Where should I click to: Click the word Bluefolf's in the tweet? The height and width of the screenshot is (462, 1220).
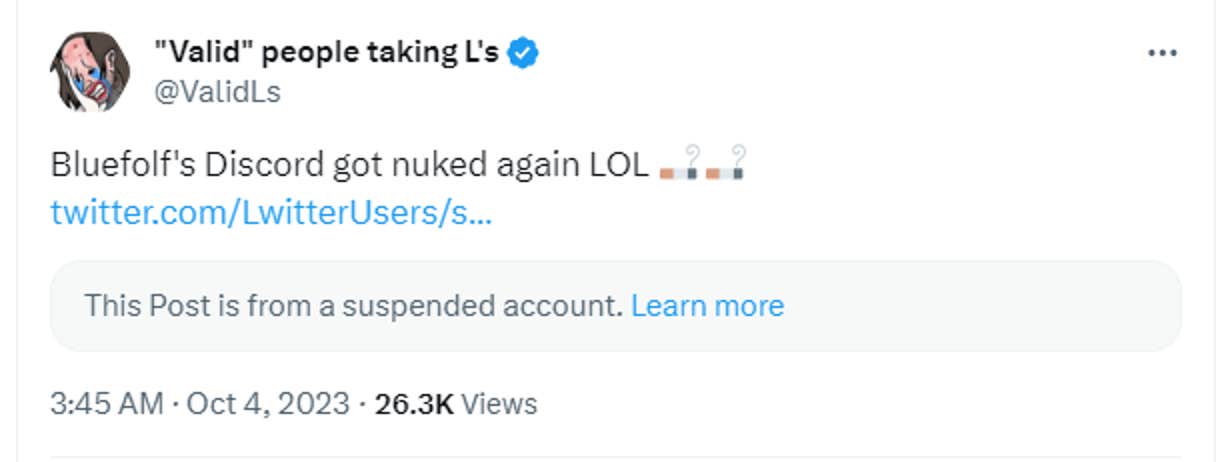(122, 165)
